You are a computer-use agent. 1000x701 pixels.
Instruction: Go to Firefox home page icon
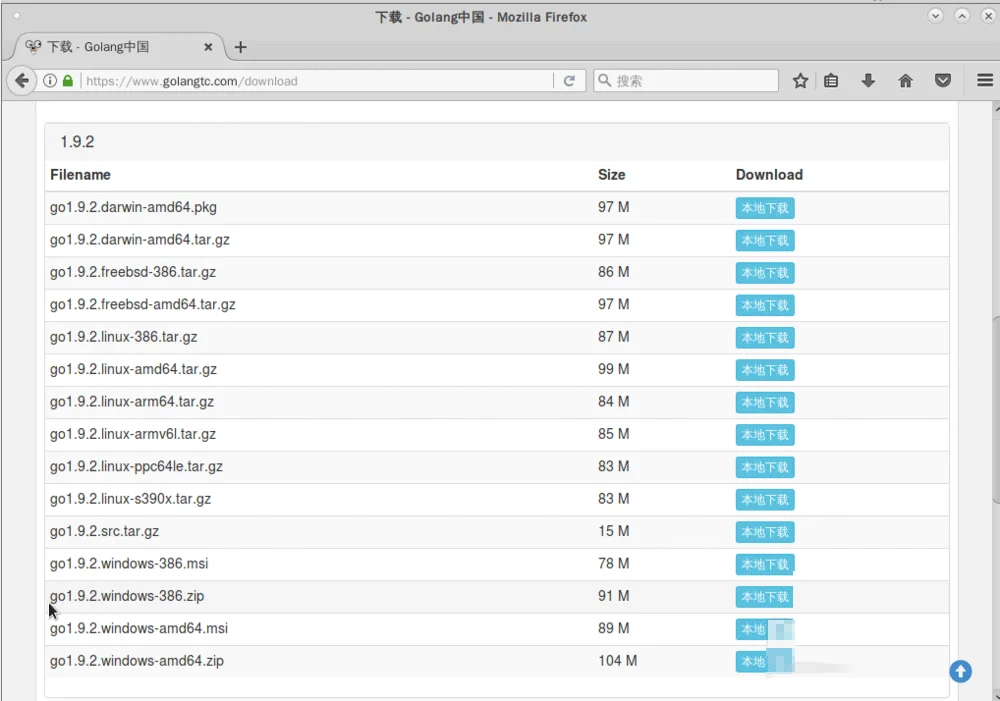coord(905,81)
